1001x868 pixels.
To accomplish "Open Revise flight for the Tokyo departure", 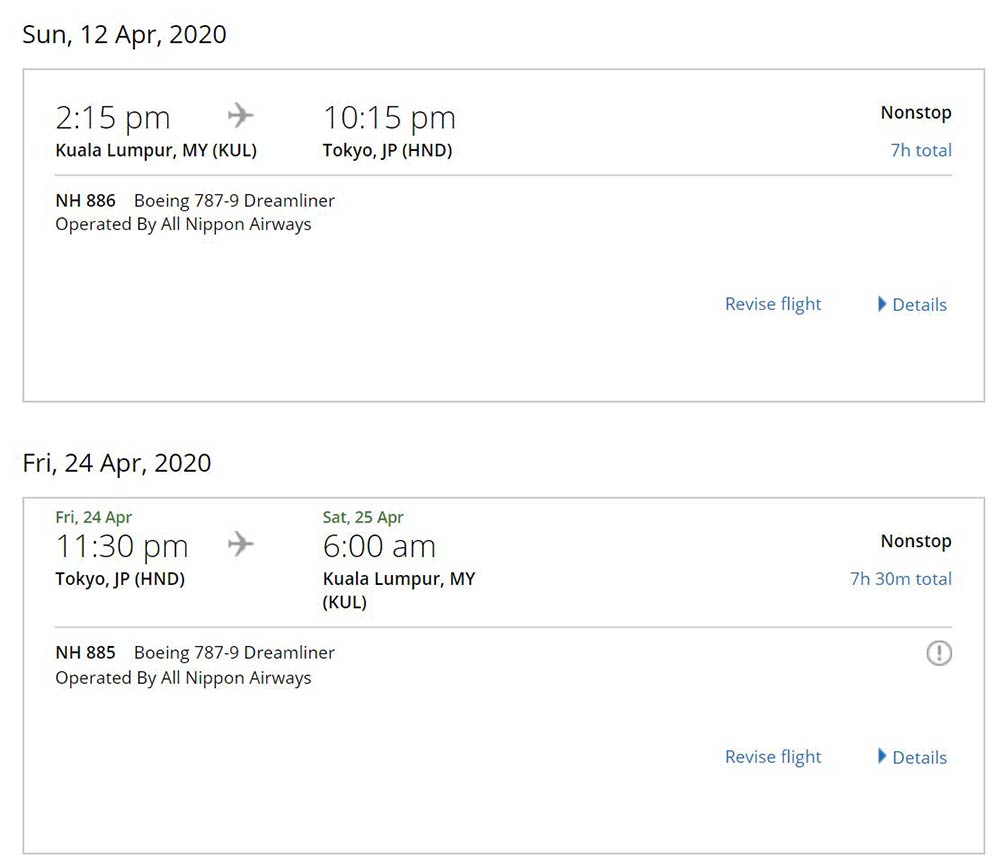I will click(x=772, y=757).
